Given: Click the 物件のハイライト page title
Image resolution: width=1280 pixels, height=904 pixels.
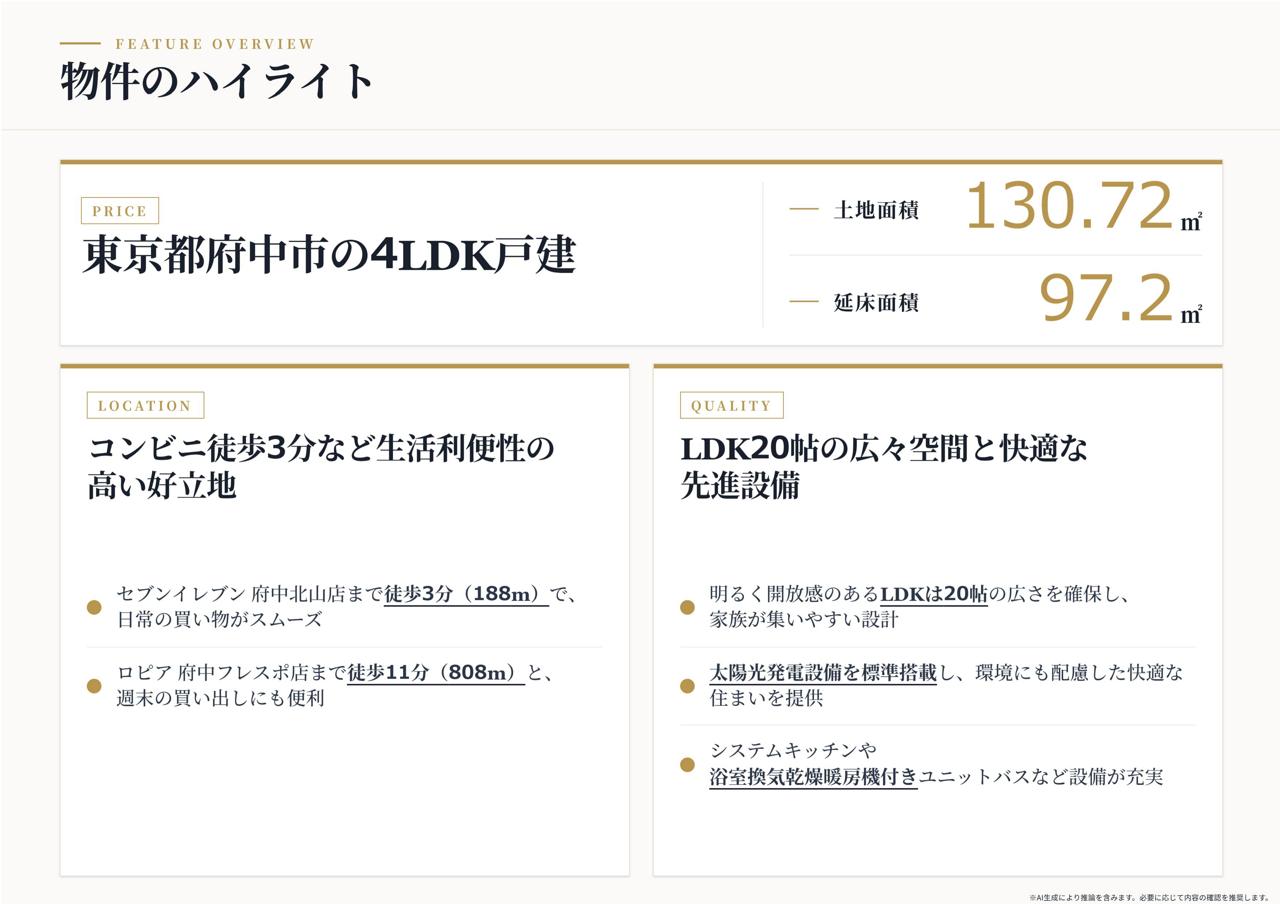Looking at the screenshot, I should click(217, 81).
